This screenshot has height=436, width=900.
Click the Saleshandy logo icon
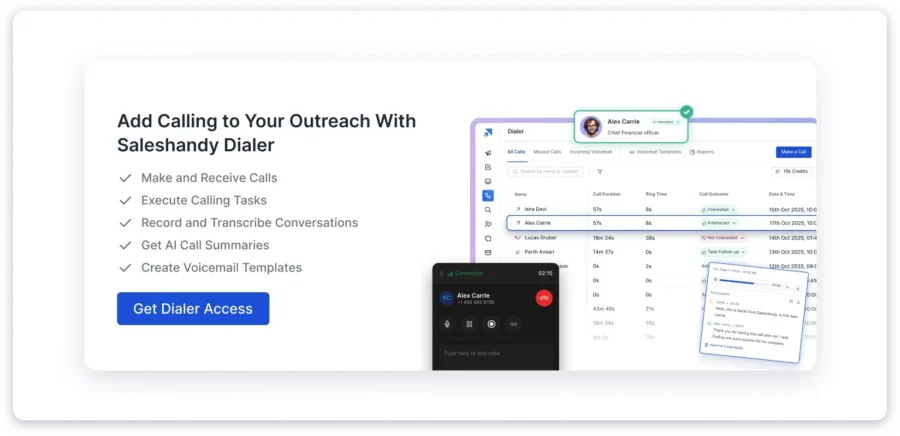coord(488,131)
